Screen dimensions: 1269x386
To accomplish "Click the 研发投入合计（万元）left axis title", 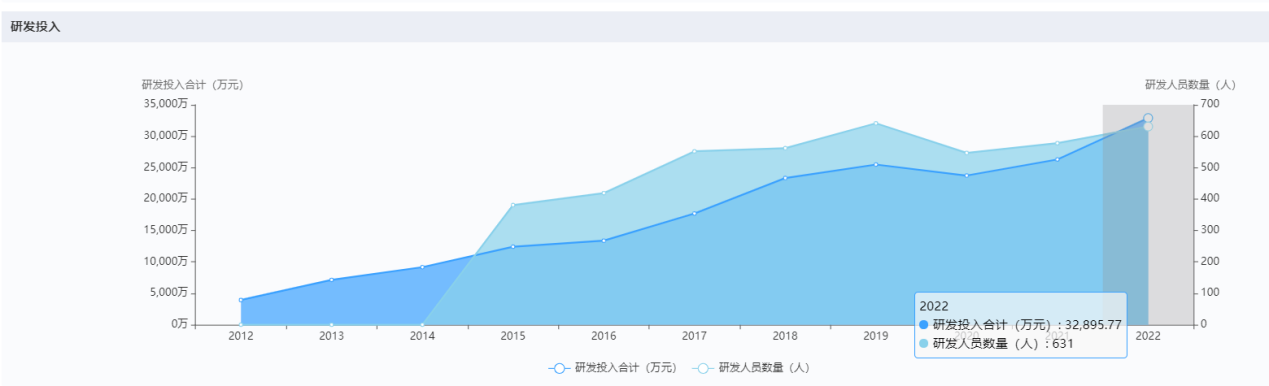I will (x=192, y=85).
